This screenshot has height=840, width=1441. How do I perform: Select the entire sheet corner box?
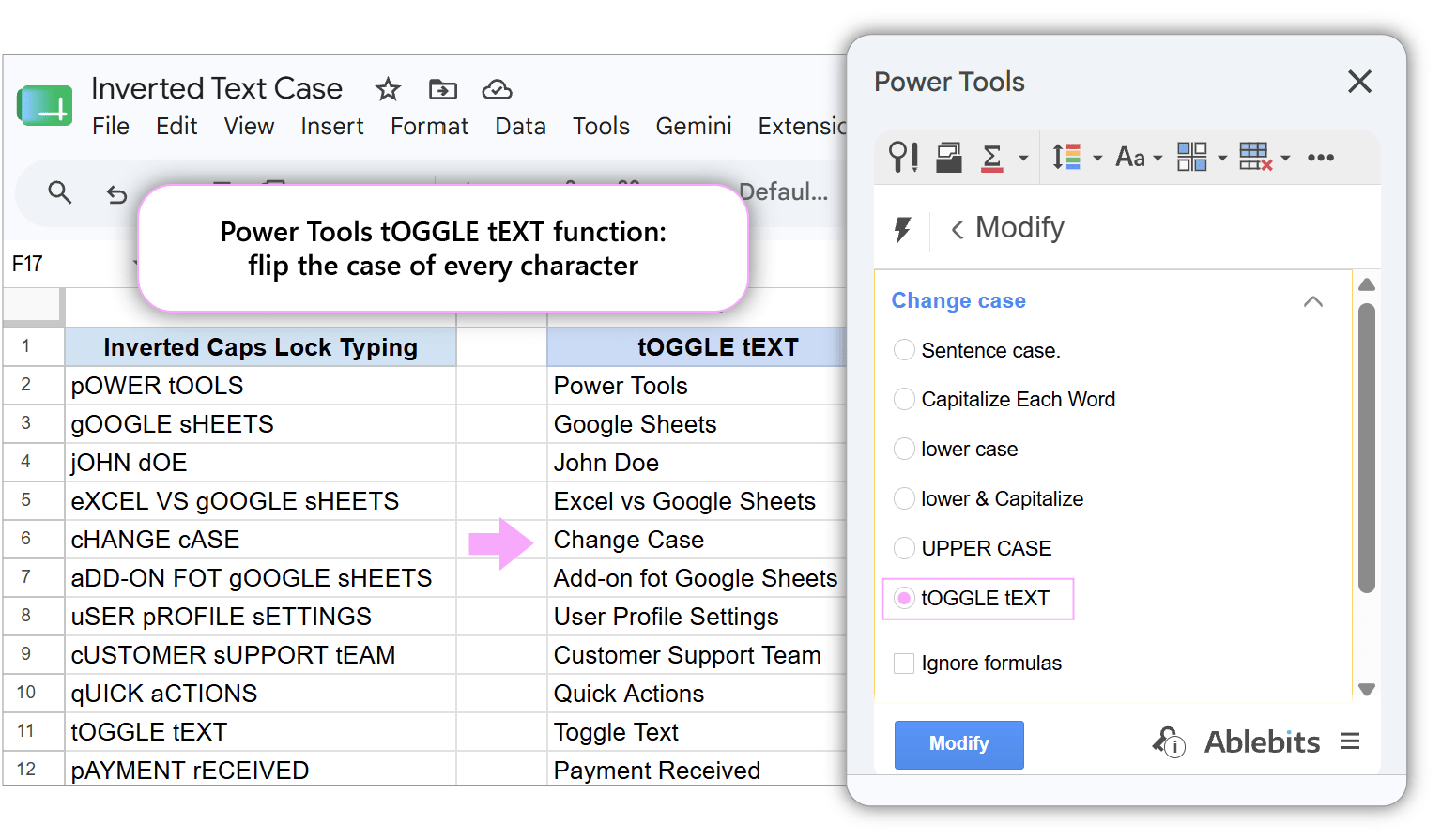coord(33,306)
